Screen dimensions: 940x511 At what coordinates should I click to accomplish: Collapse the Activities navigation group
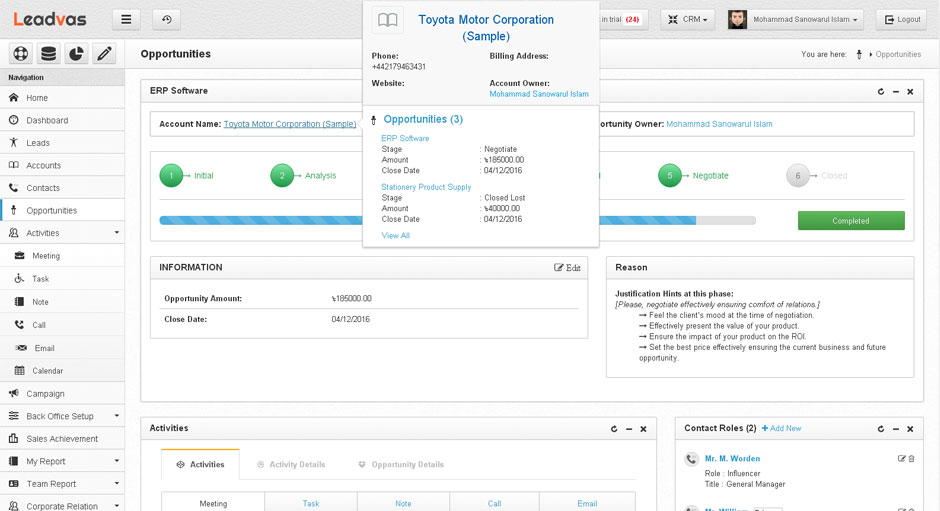(x=62, y=233)
